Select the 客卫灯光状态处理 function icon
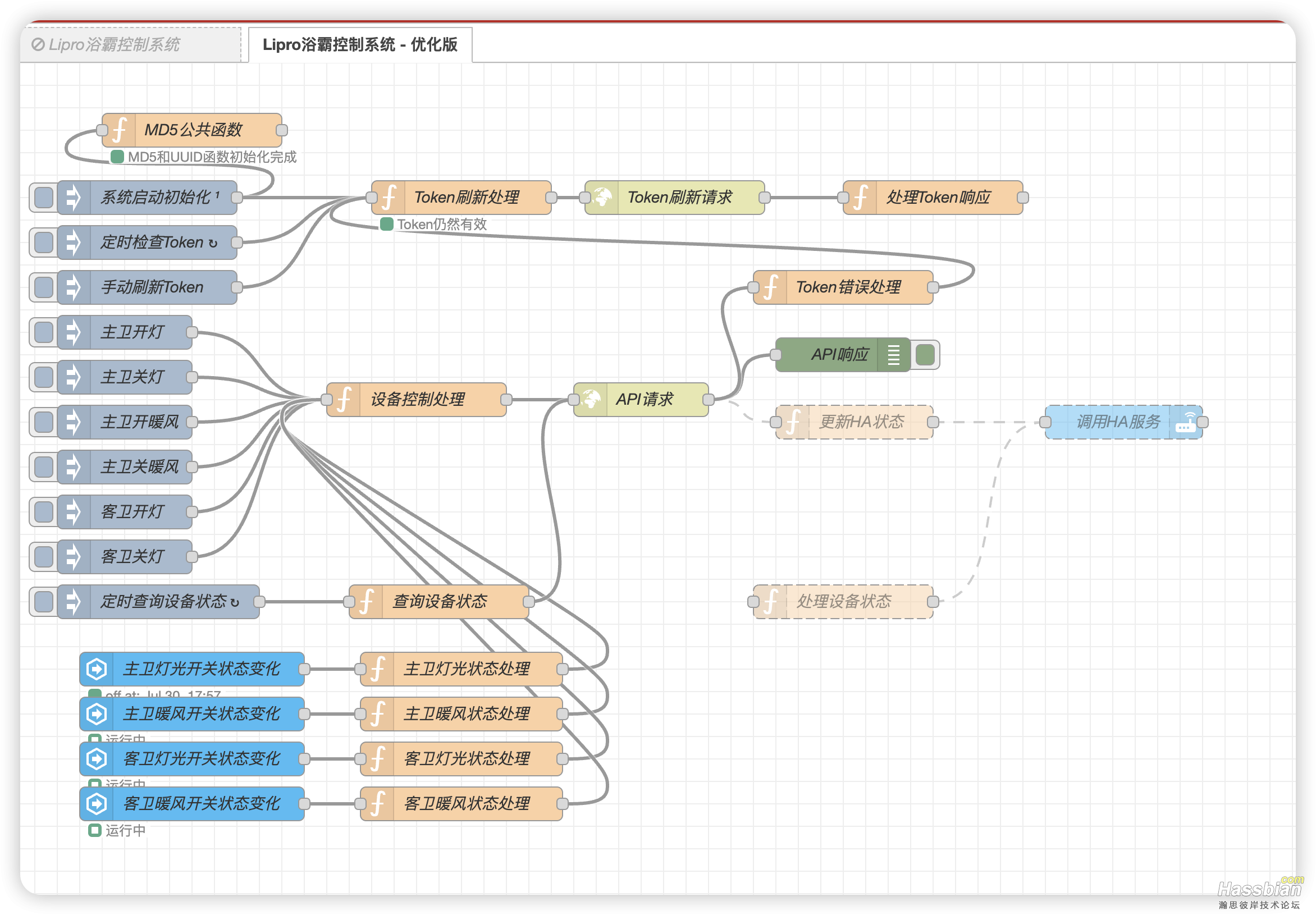The height and width of the screenshot is (915, 1316). [377, 758]
